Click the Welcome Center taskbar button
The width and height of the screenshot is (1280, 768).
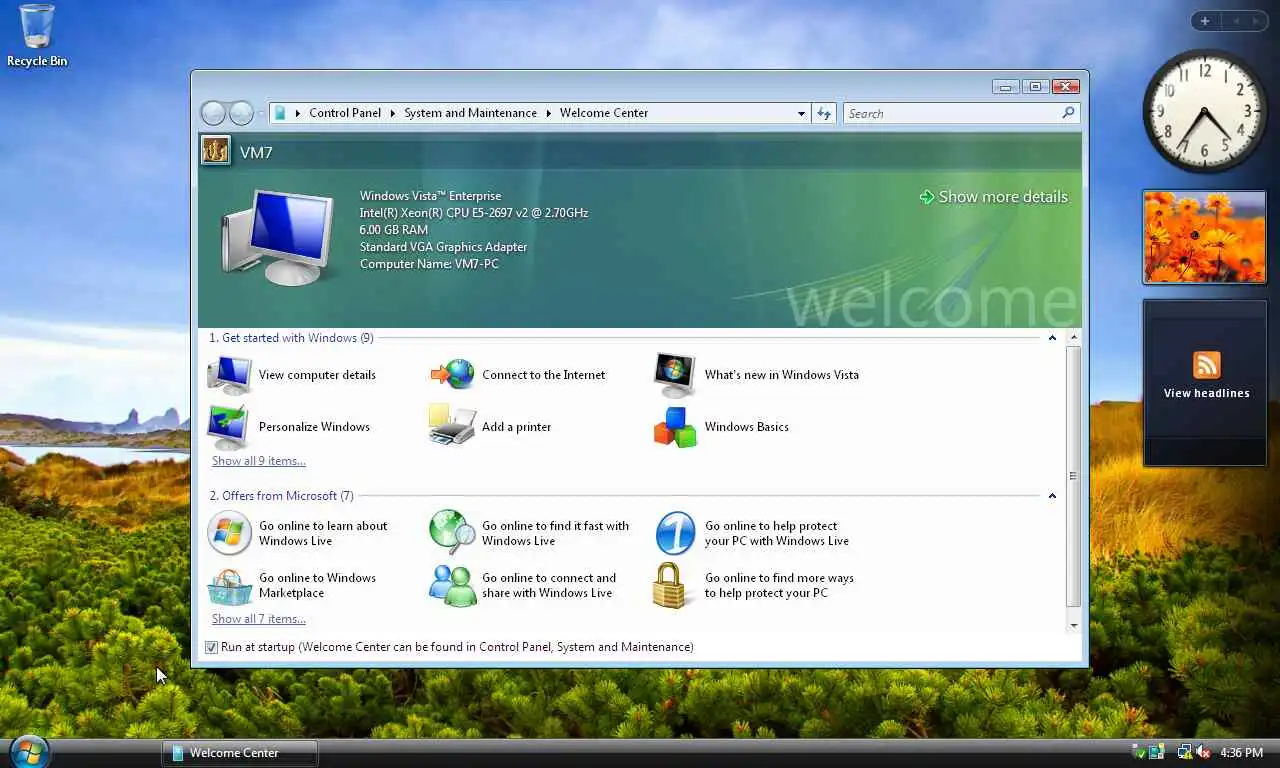click(x=240, y=753)
